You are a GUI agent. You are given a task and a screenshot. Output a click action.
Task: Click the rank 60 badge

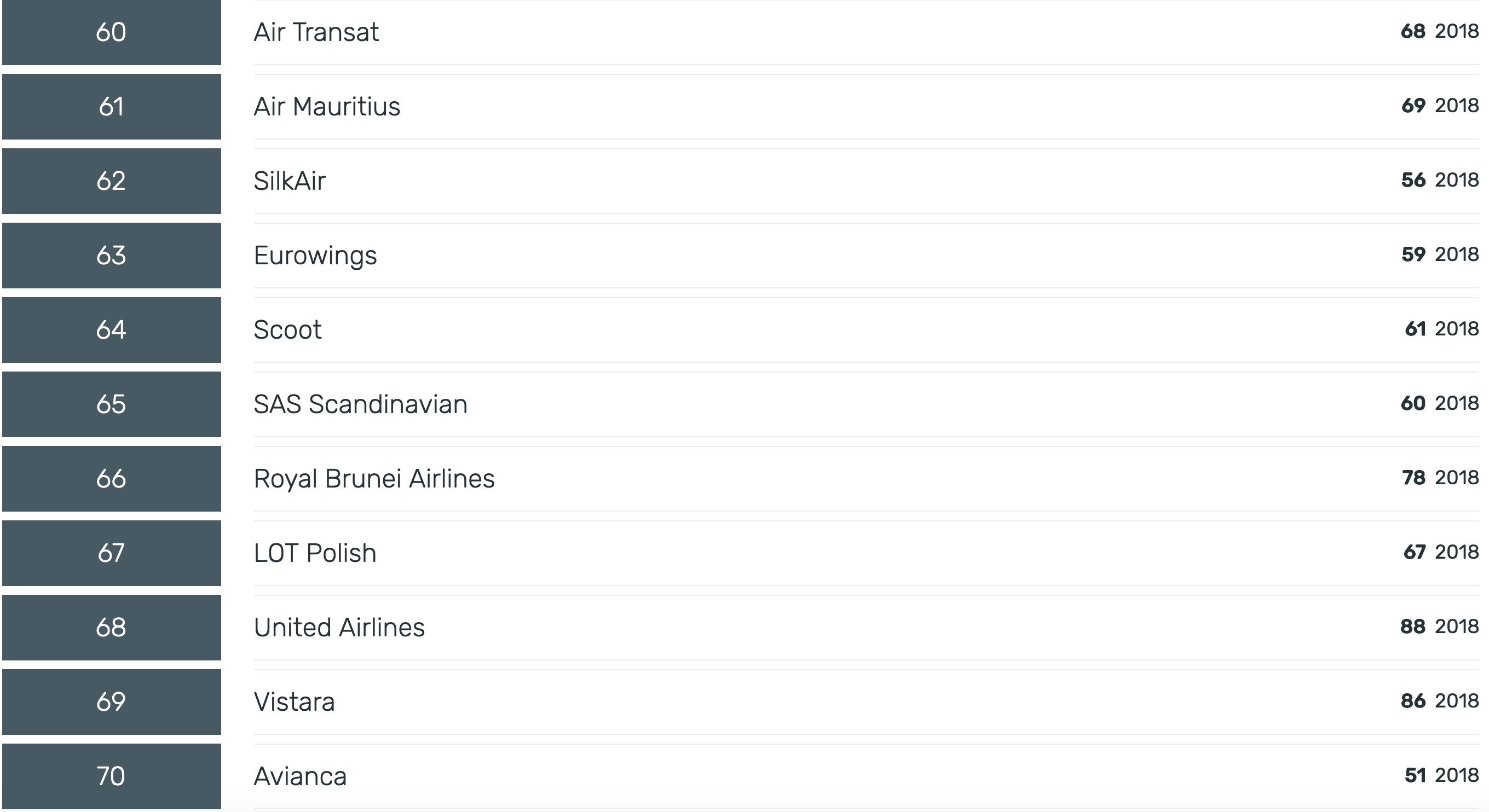click(112, 32)
